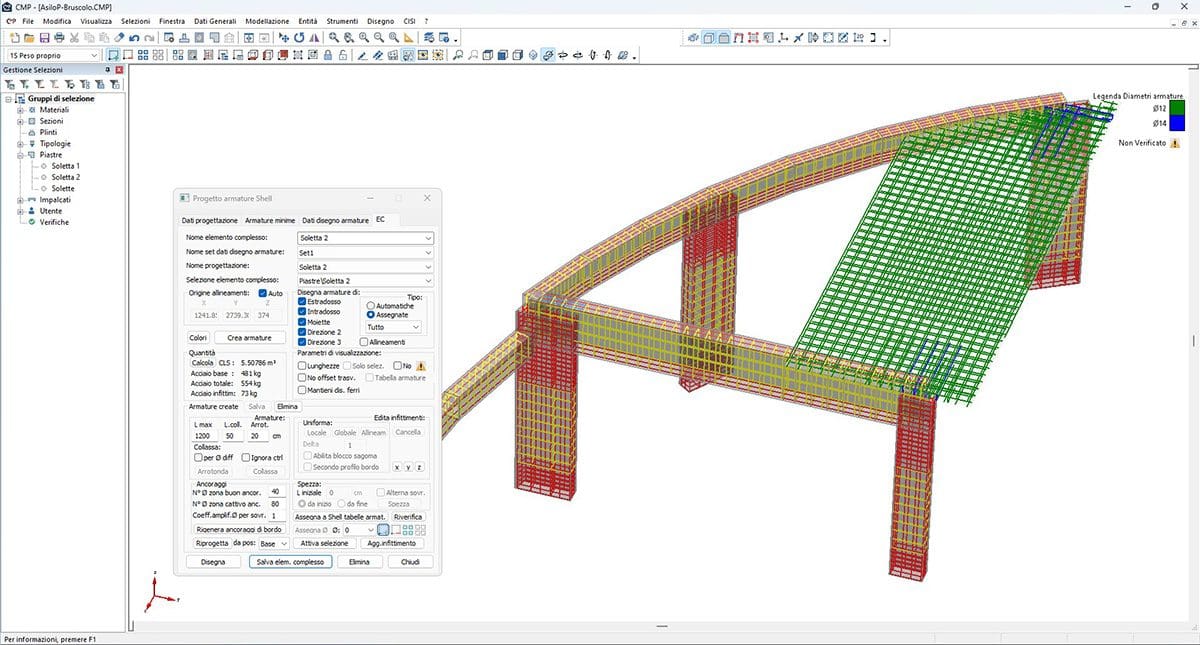Click the warning triangle in Parametri di visualizzazione
The height and width of the screenshot is (645, 1200).
tap(421, 366)
